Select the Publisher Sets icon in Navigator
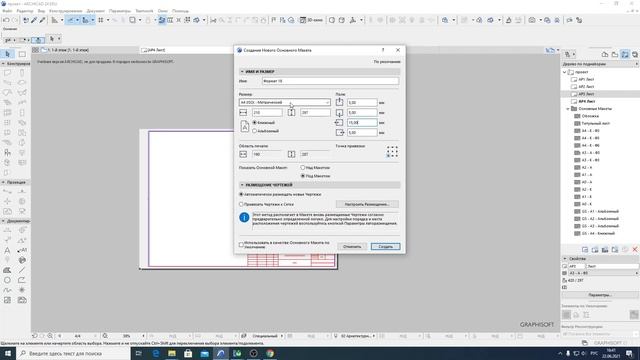Image resolution: width=640 pixels, height=360 pixels. coord(635,54)
